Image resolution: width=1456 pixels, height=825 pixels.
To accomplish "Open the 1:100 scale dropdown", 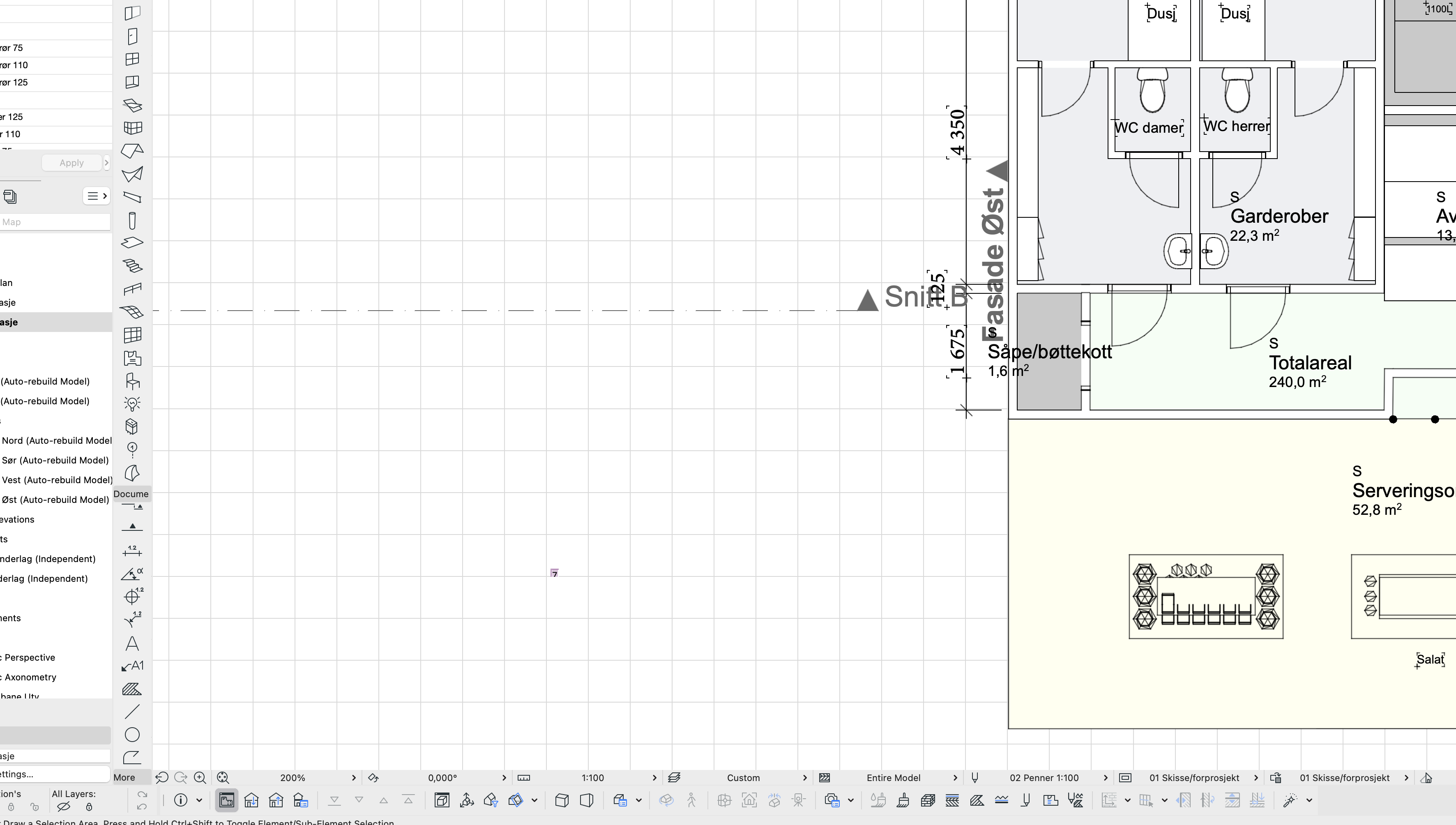I will click(x=592, y=778).
